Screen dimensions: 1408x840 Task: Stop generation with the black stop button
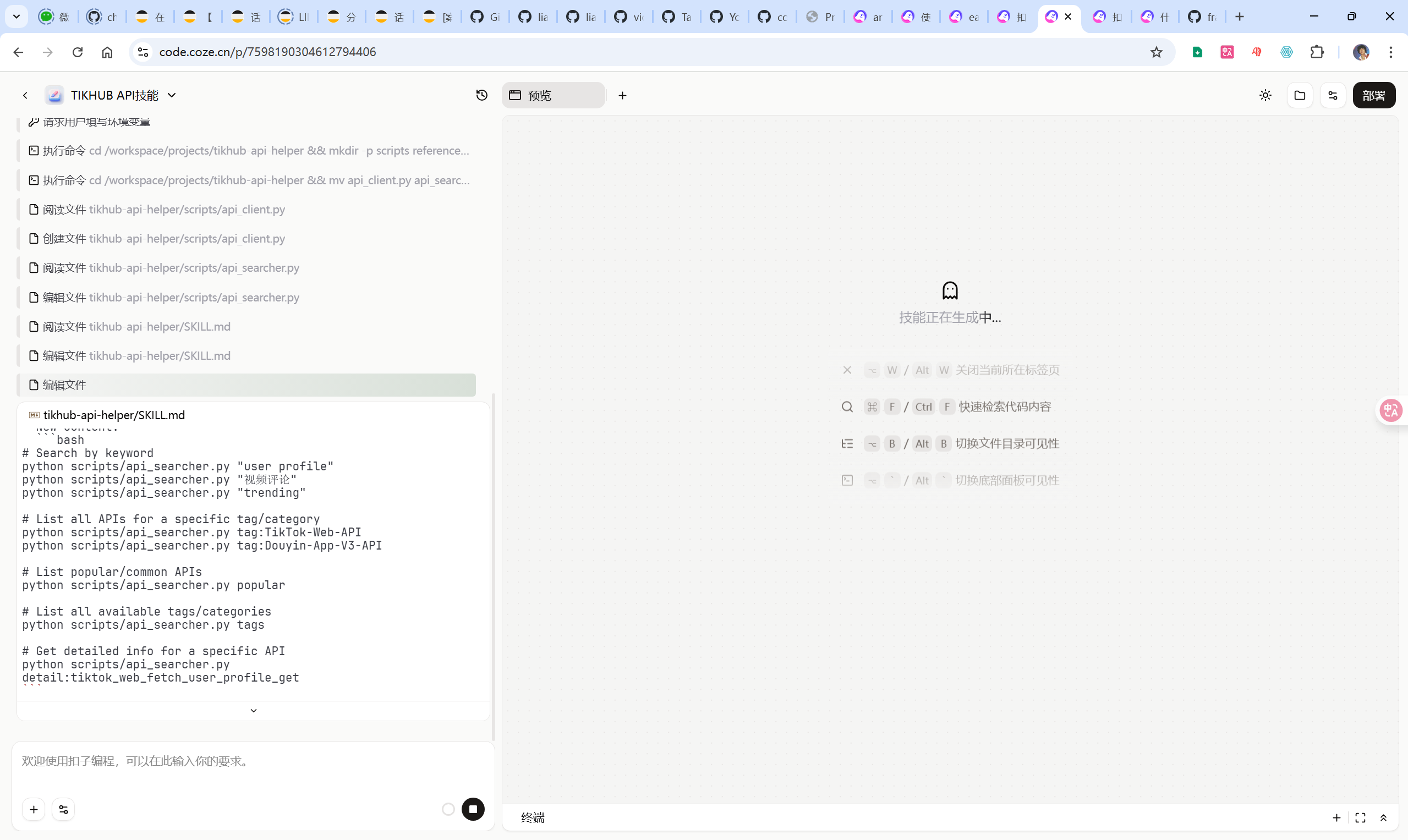point(473,809)
